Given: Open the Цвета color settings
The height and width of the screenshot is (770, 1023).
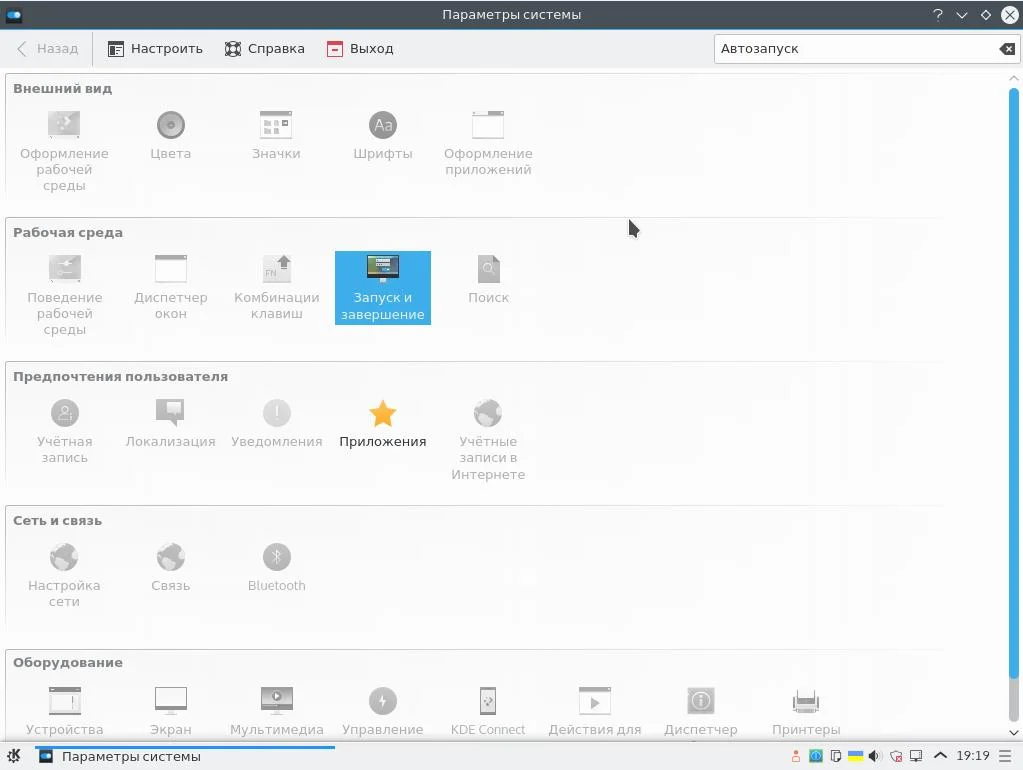Looking at the screenshot, I should pos(170,136).
